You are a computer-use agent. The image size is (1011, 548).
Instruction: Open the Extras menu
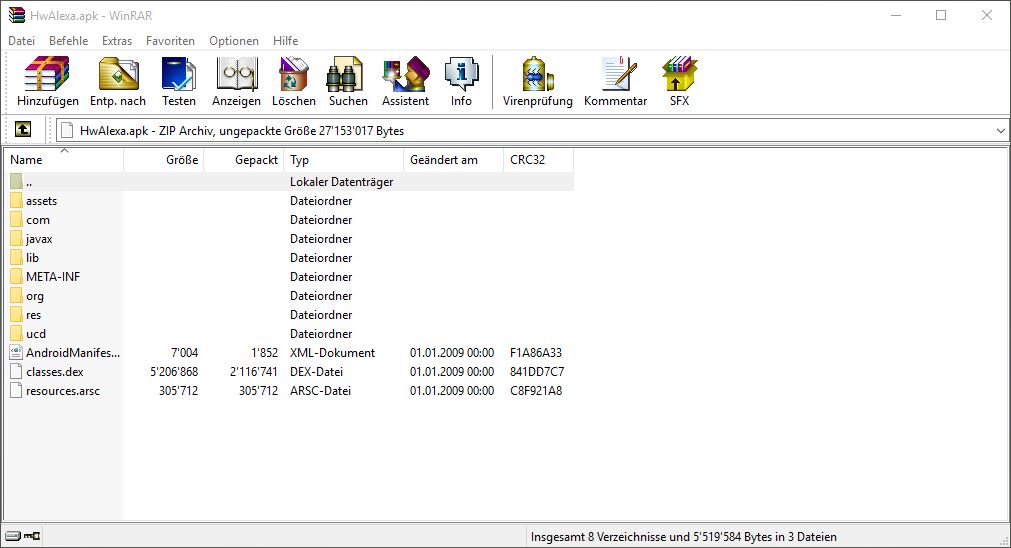coord(117,41)
